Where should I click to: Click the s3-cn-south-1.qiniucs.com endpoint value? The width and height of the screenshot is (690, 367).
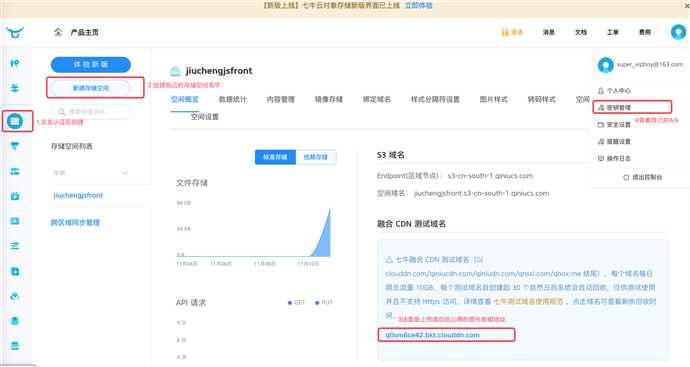point(490,176)
